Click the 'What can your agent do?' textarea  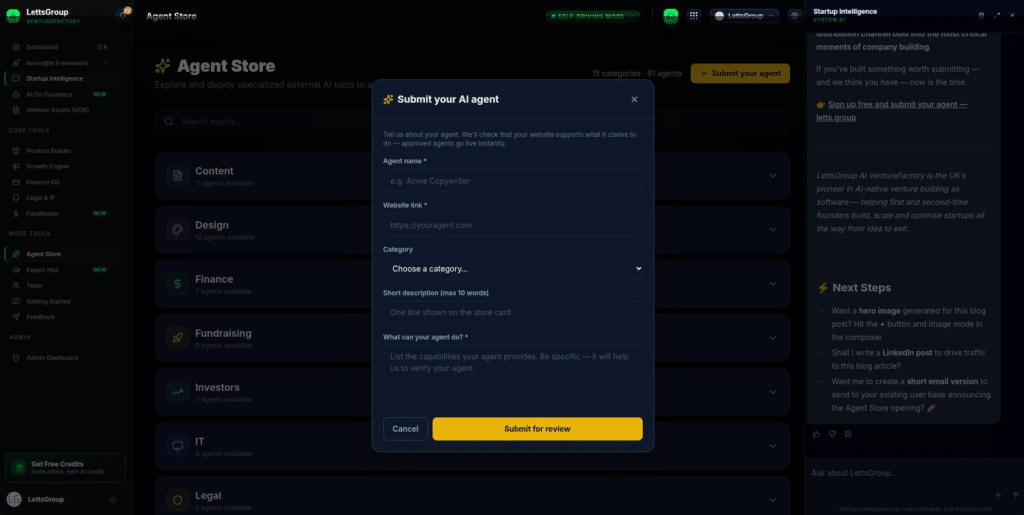[x=513, y=373]
